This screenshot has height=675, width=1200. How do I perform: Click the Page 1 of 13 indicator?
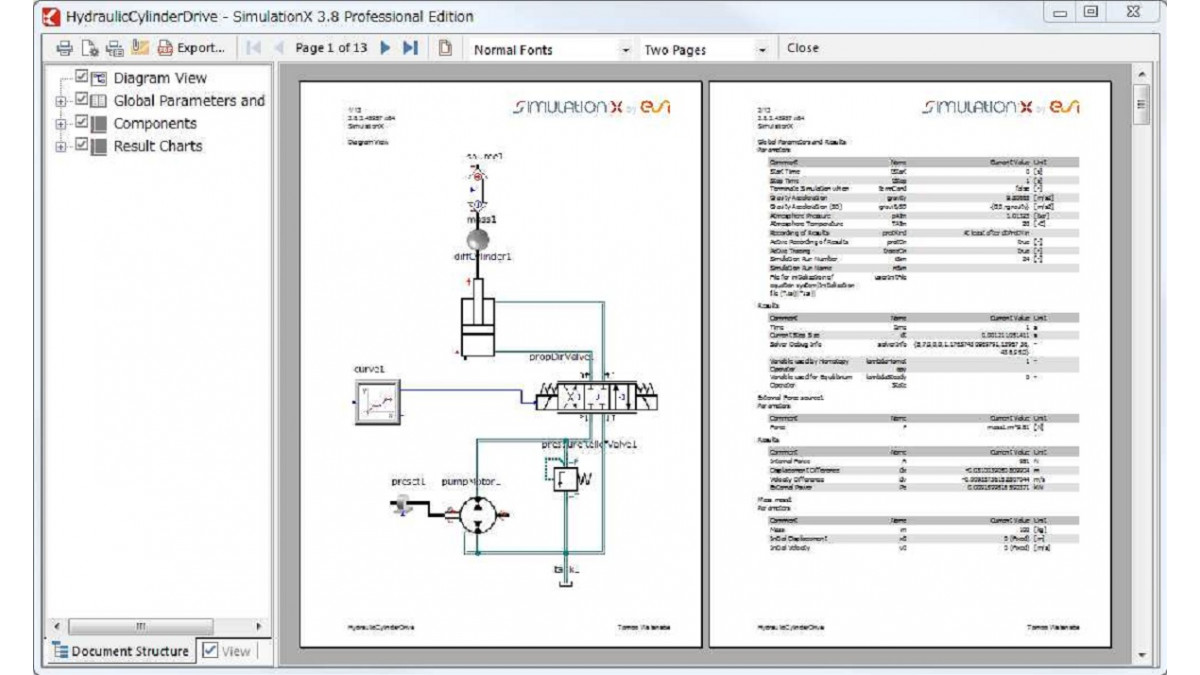pos(332,48)
